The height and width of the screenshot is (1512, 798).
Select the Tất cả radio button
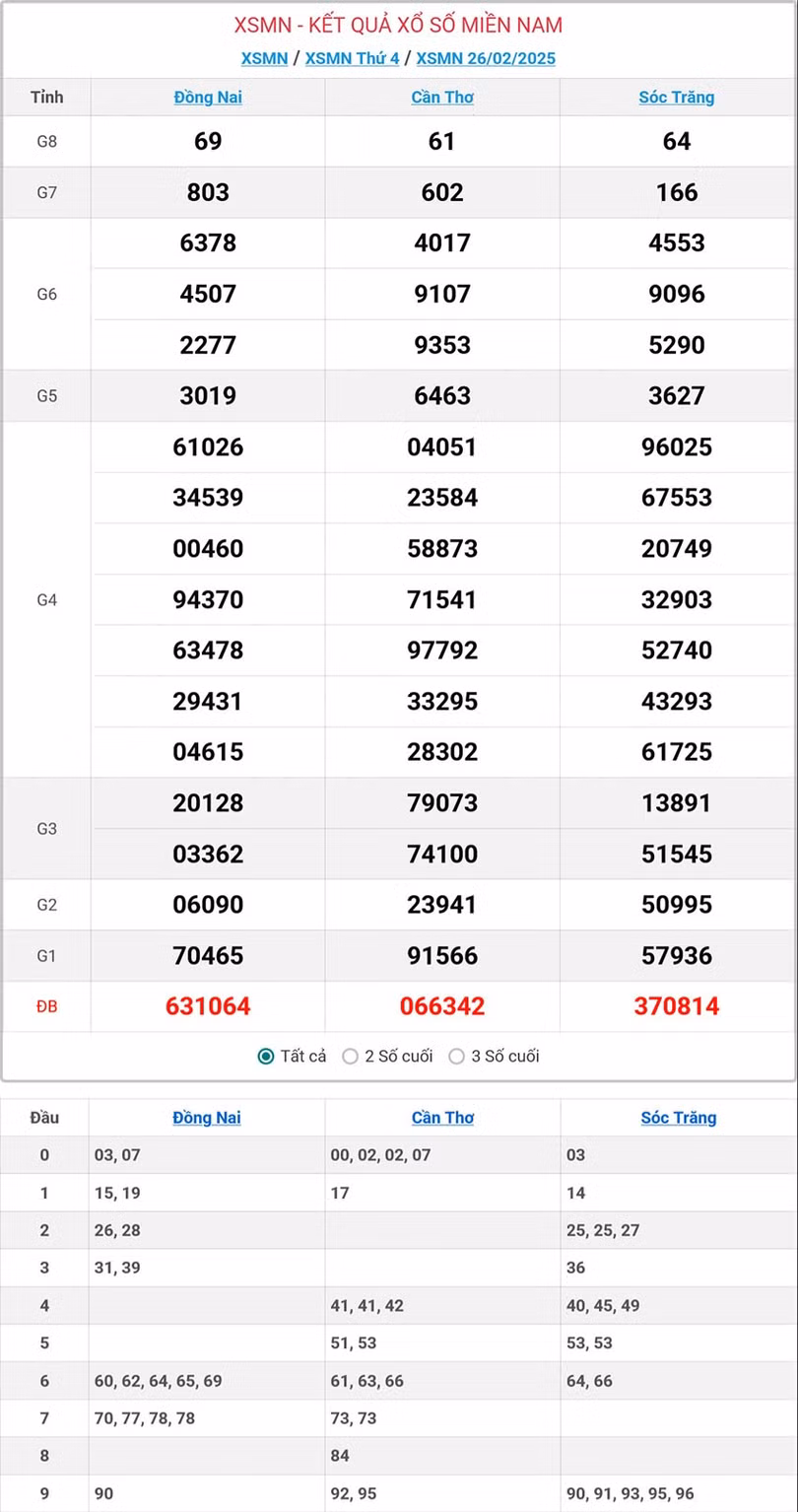point(266,1057)
